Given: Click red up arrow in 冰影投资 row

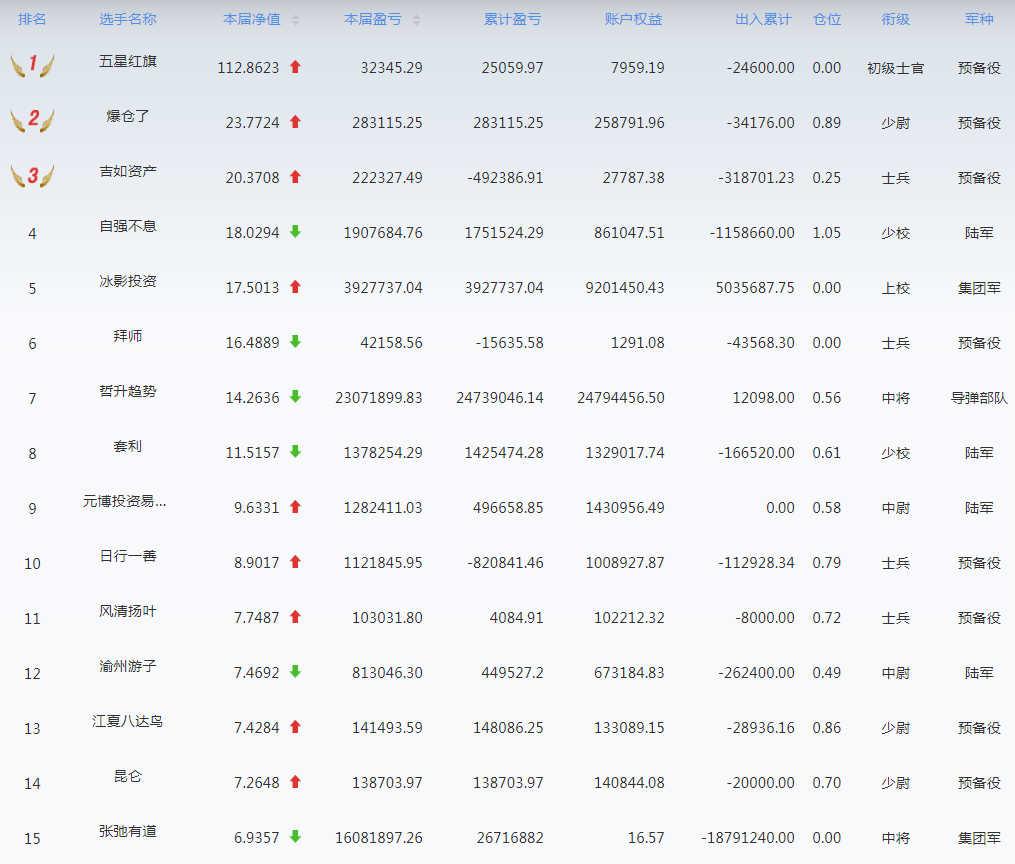Looking at the screenshot, I should (295, 287).
